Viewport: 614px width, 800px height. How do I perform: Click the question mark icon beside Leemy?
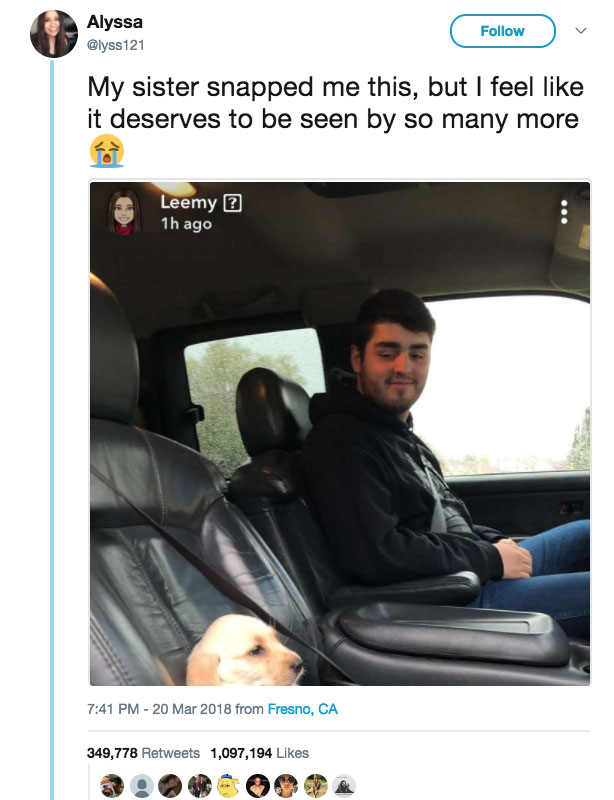pos(232,203)
